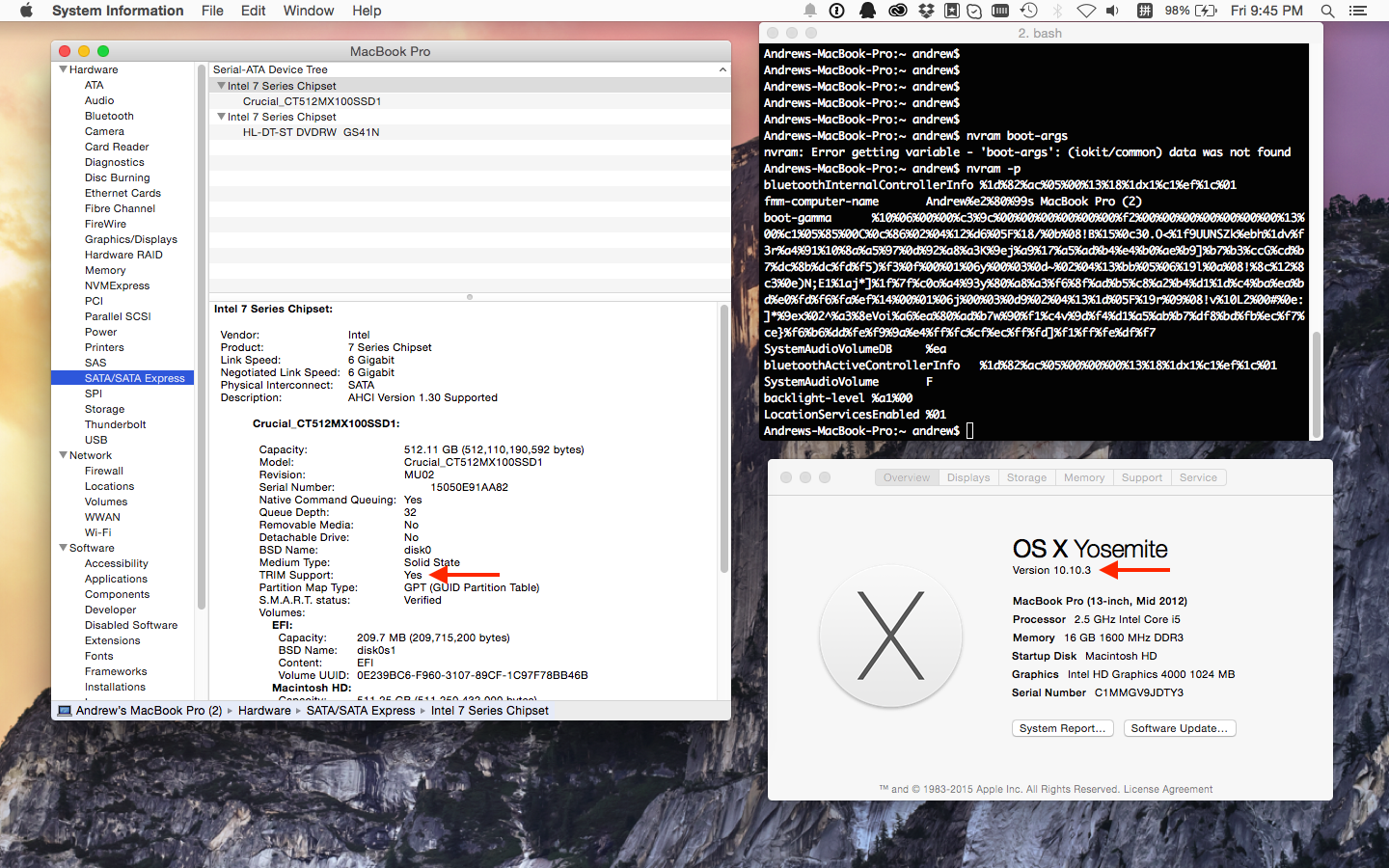Viewport: 1389px width, 868px height.
Task: Open Notification Center
Action: click(1358, 11)
